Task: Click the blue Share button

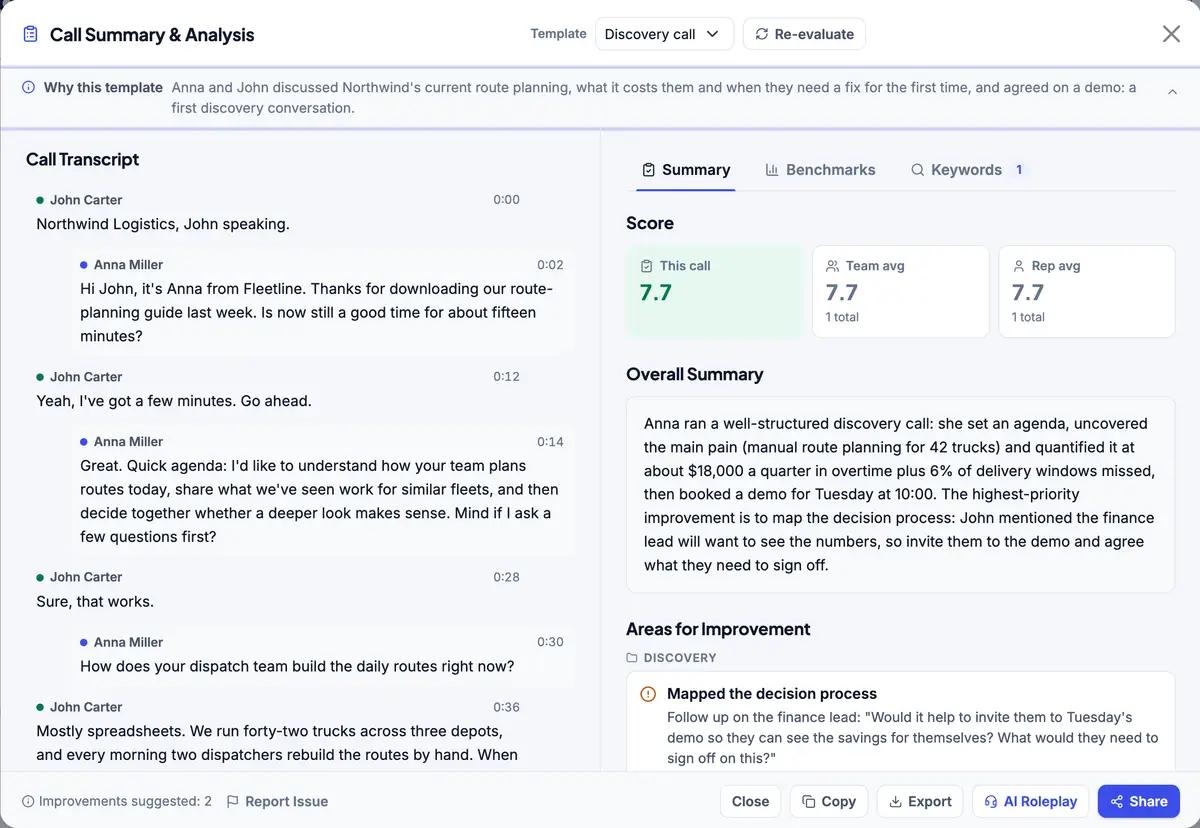Action: point(1139,801)
